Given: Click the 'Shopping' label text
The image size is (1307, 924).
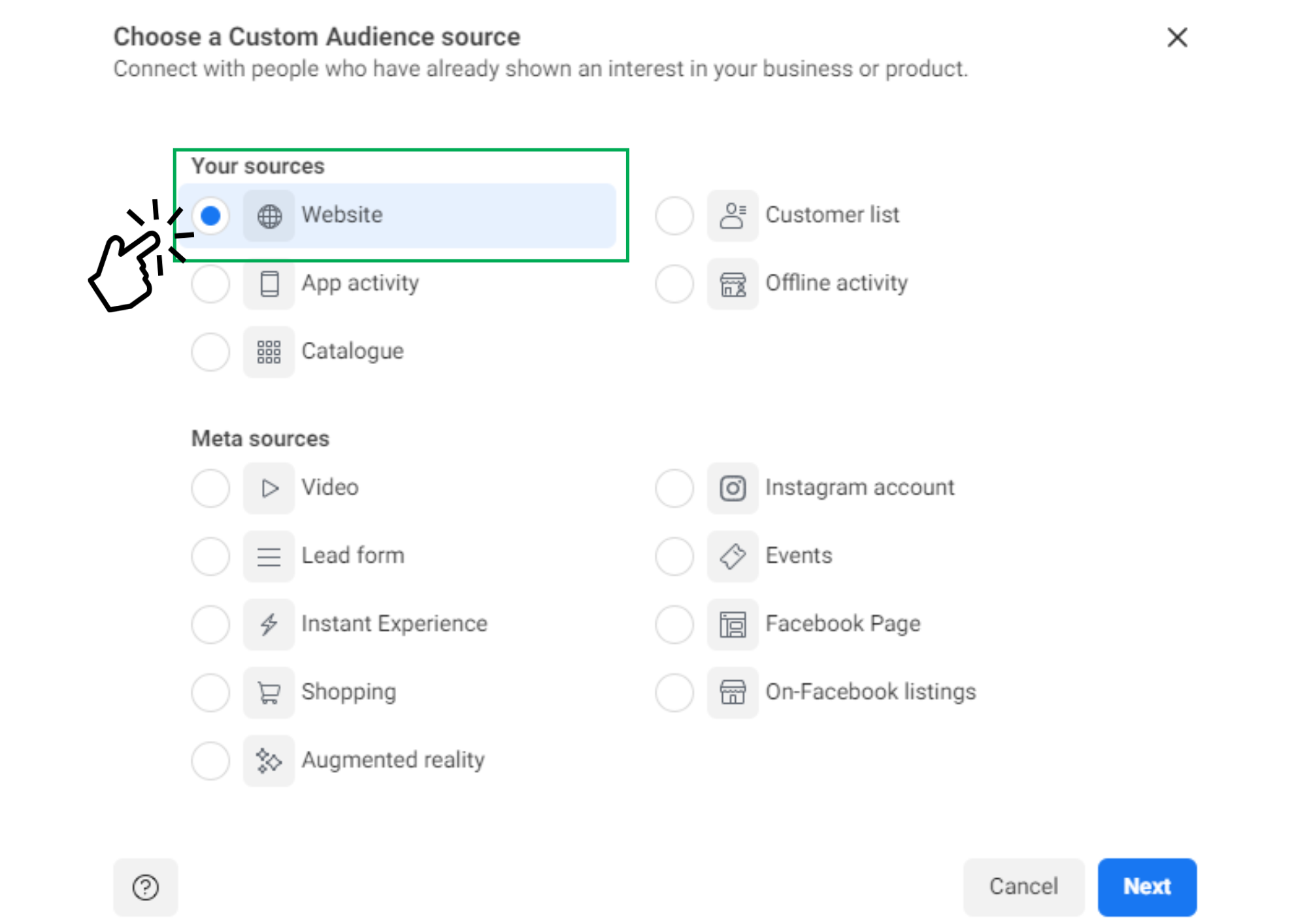Looking at the screenshot, I should [348, 692].
